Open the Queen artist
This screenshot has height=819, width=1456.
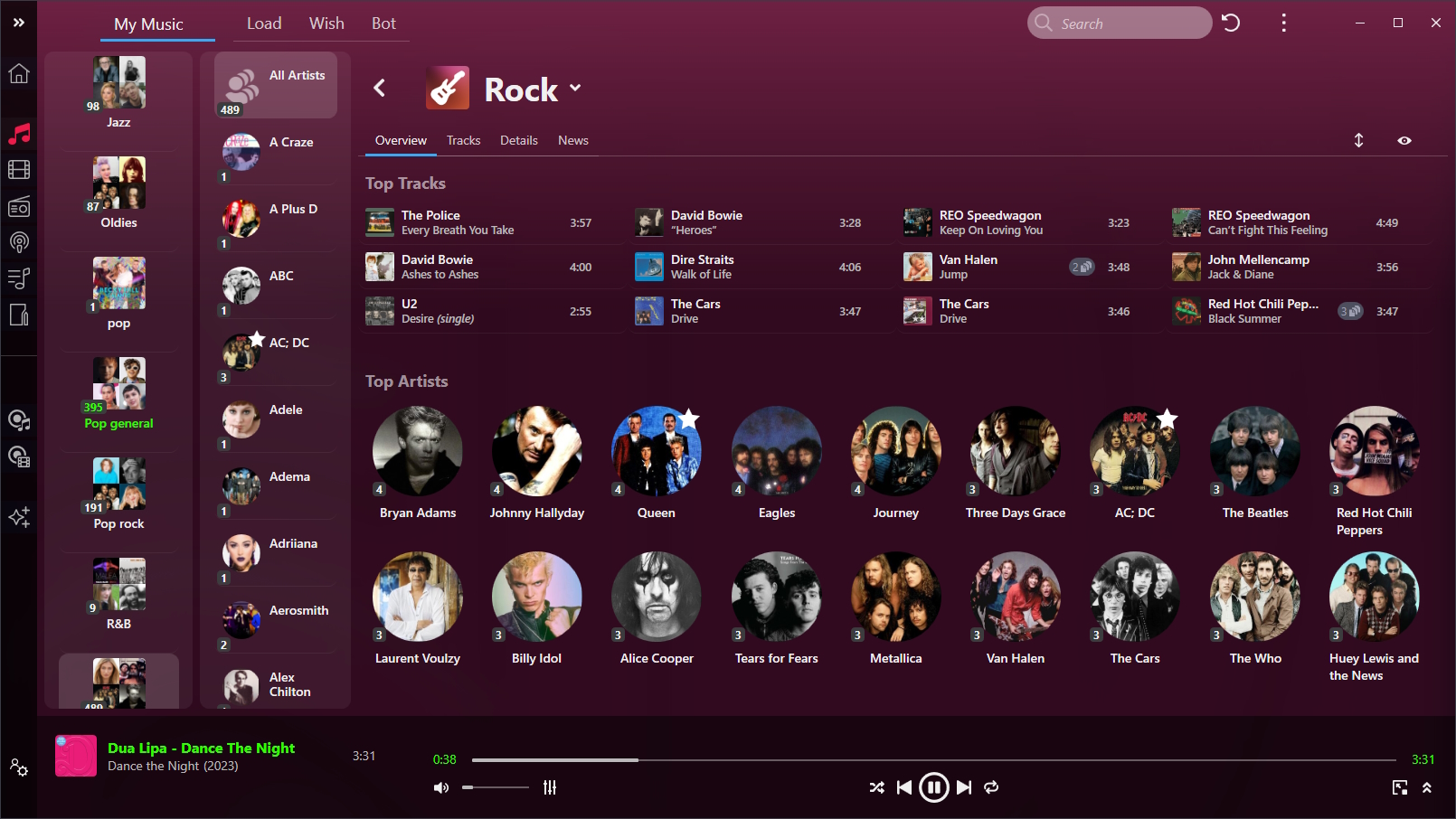click(x=656, y=451)
